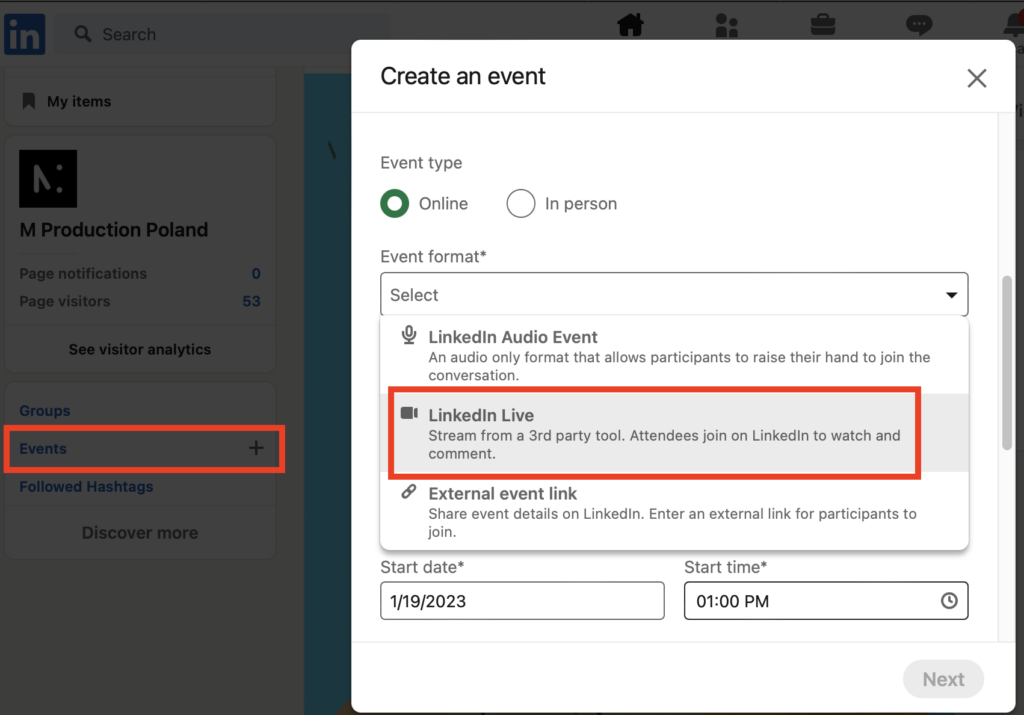The width and height of the screenshot is (1024, 715).
Task: Open the Messaging chat bubble icon
Action: point(918,25)
